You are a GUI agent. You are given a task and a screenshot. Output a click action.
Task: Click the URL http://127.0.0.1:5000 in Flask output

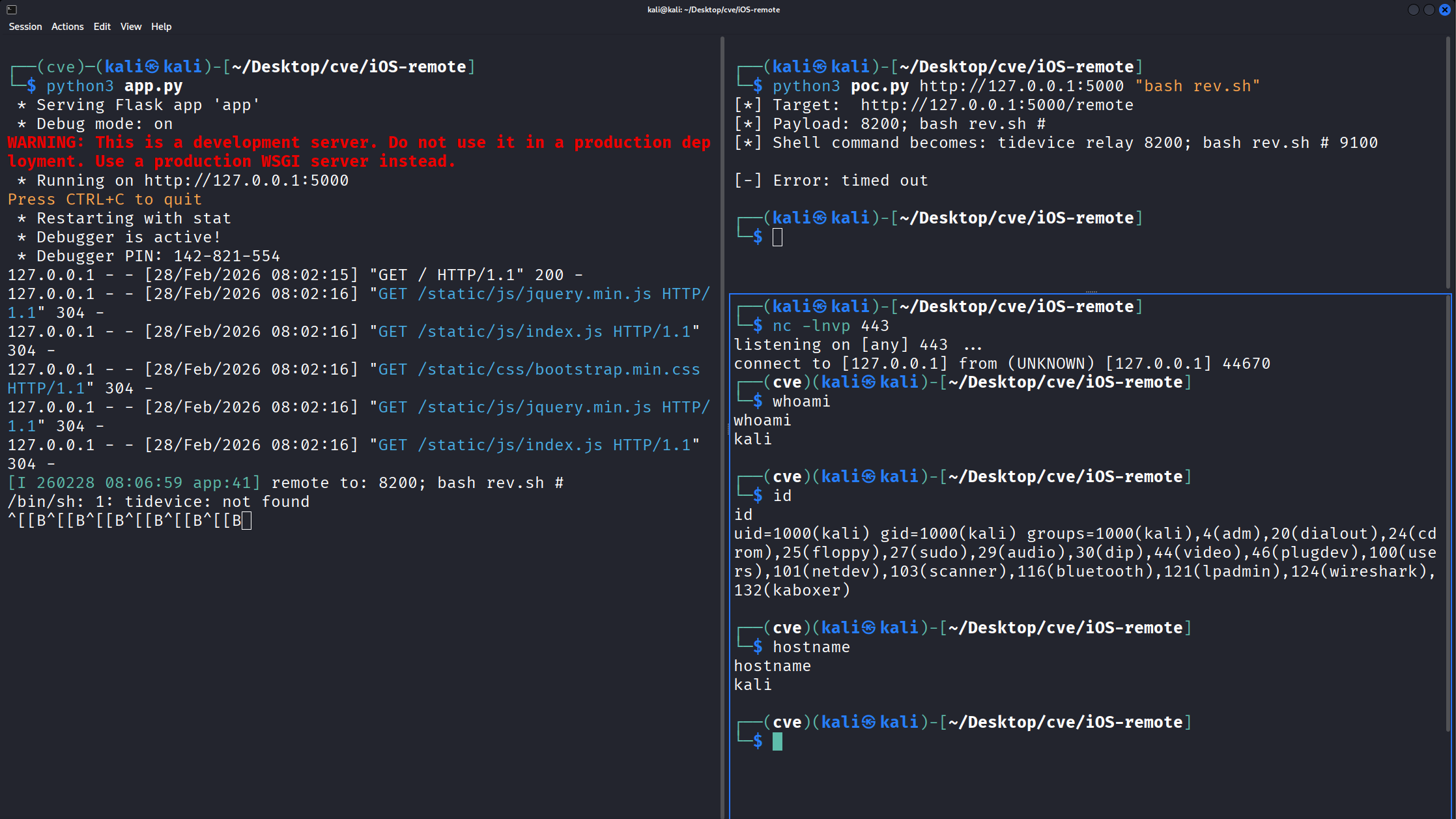(x=246, y=180)
